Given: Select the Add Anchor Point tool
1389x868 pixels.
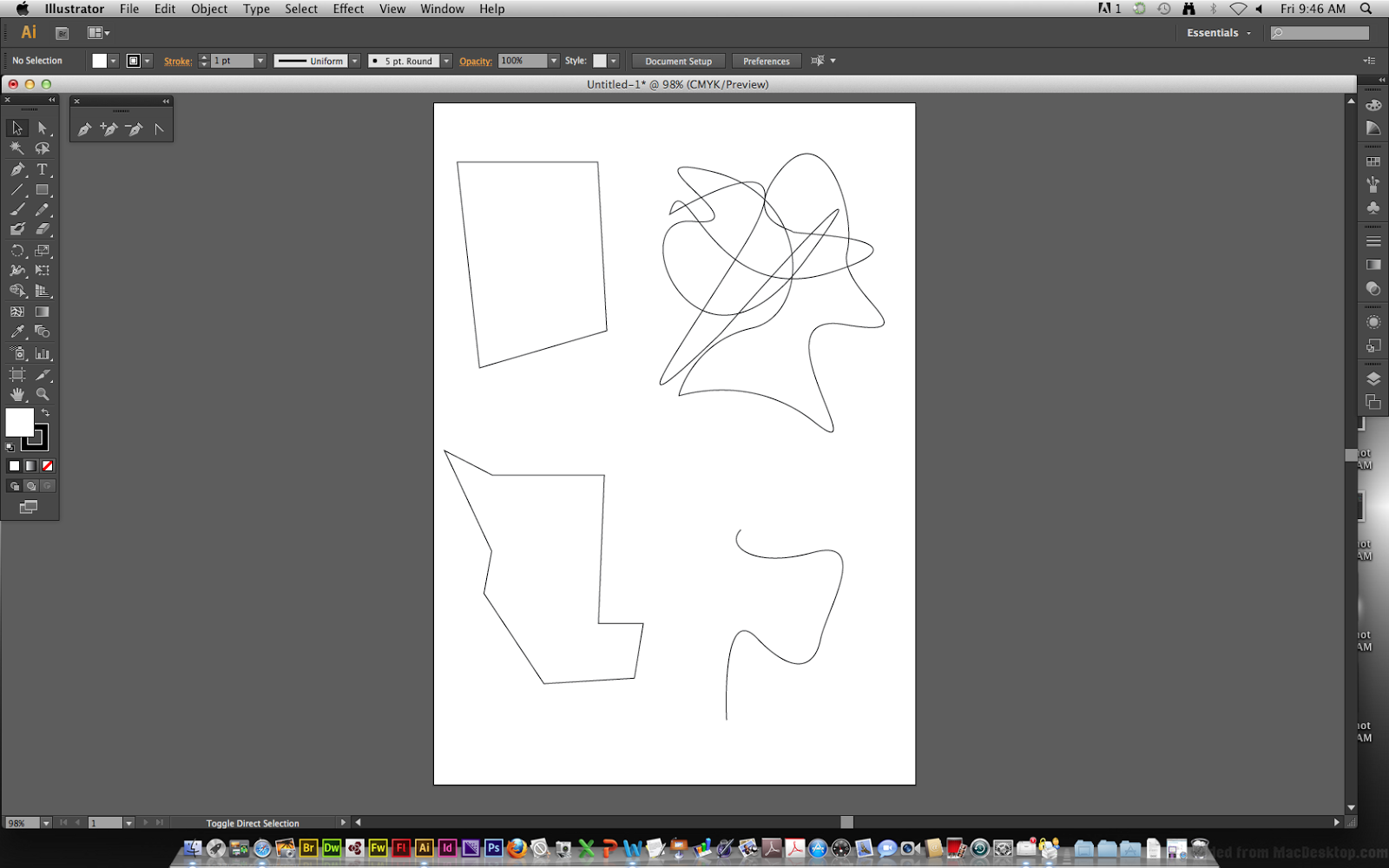Looking at the screenshot, I should [x=108, y=128].
